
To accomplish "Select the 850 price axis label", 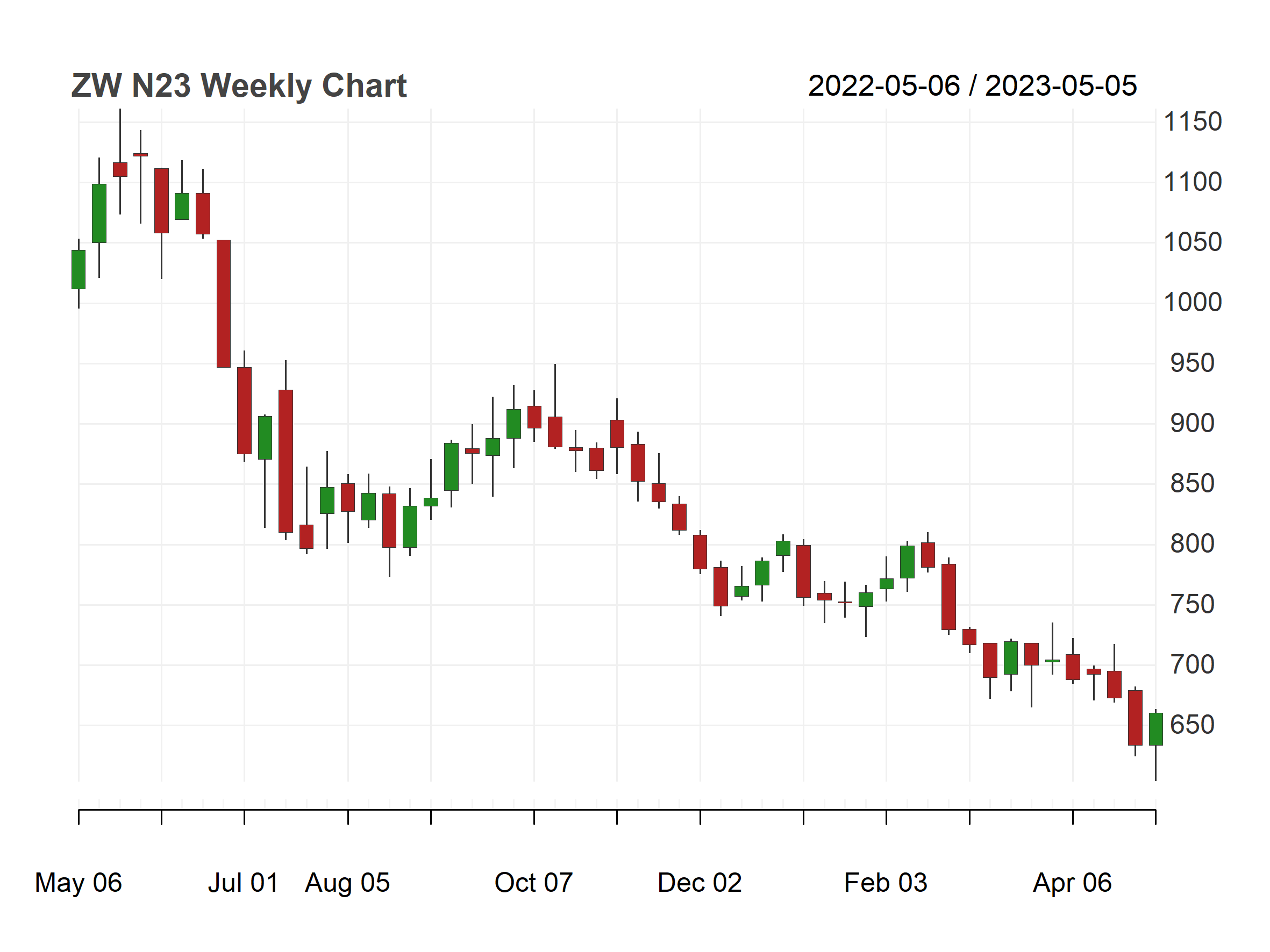I will pyautogui.click(x=1192, y=484).
